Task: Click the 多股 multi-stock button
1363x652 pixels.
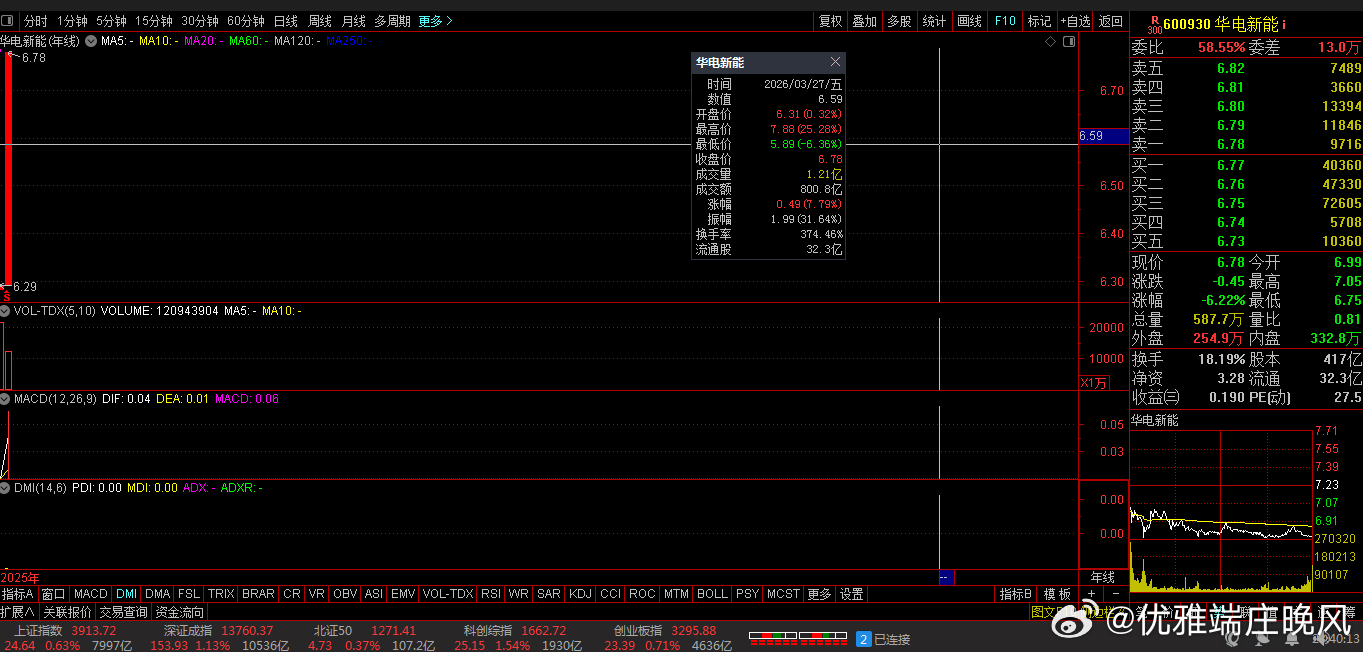Action: coord(899,20)
